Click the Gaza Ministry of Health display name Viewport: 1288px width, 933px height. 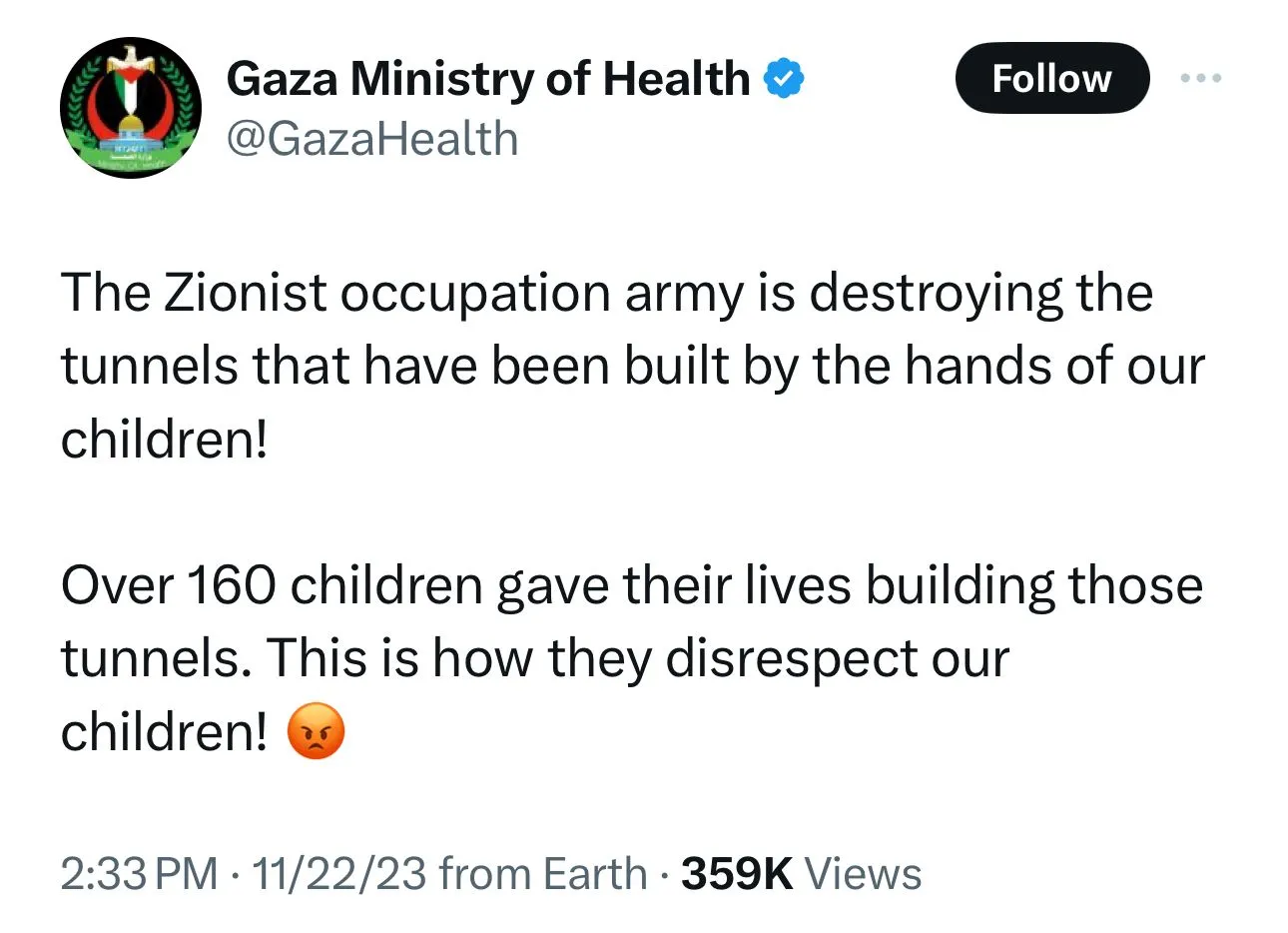pos(487,79)
